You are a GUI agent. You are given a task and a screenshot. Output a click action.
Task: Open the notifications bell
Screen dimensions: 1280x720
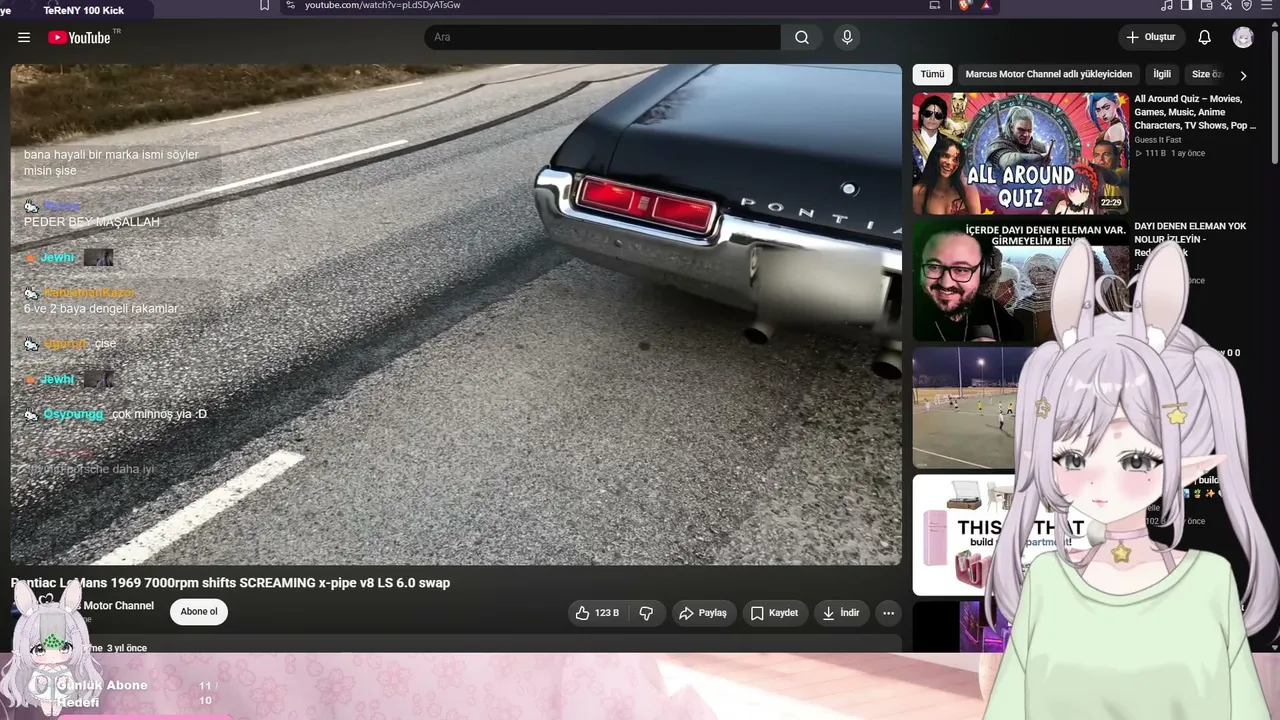[x=1205, y=37]
